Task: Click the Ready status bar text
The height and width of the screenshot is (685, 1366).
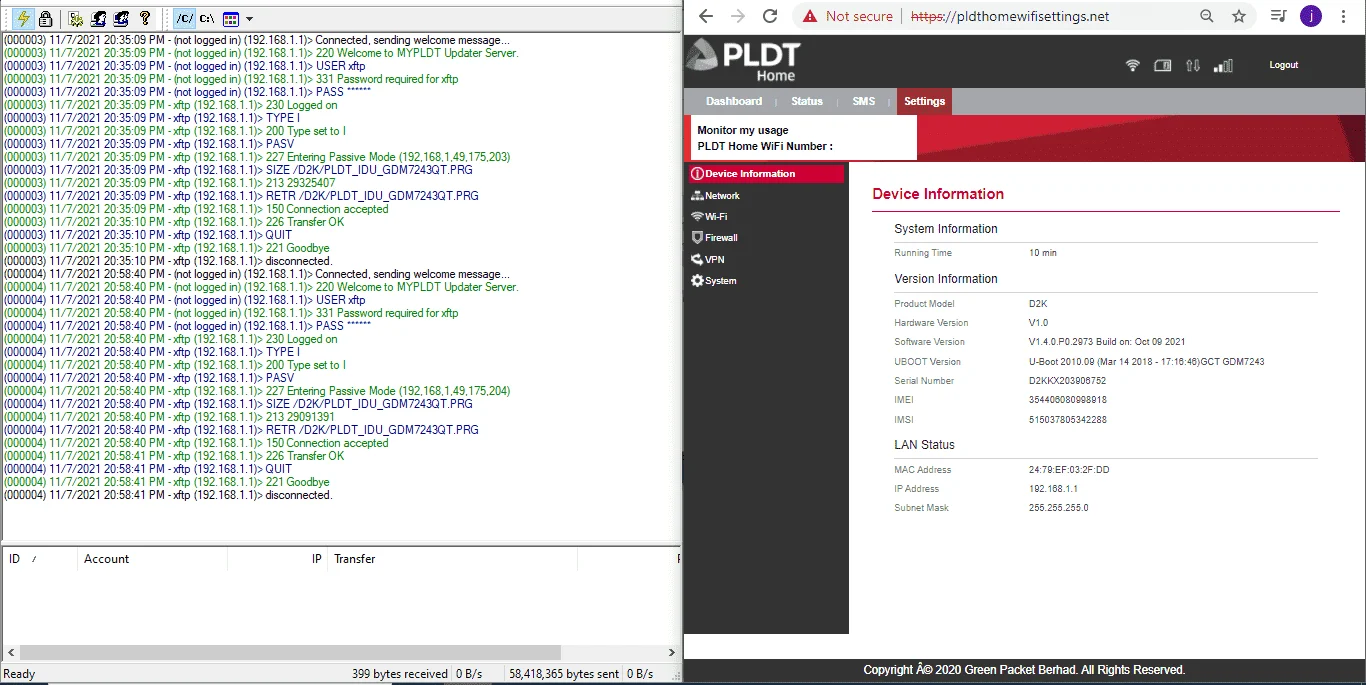Action: pyautogui.click(x=20, y=674)
